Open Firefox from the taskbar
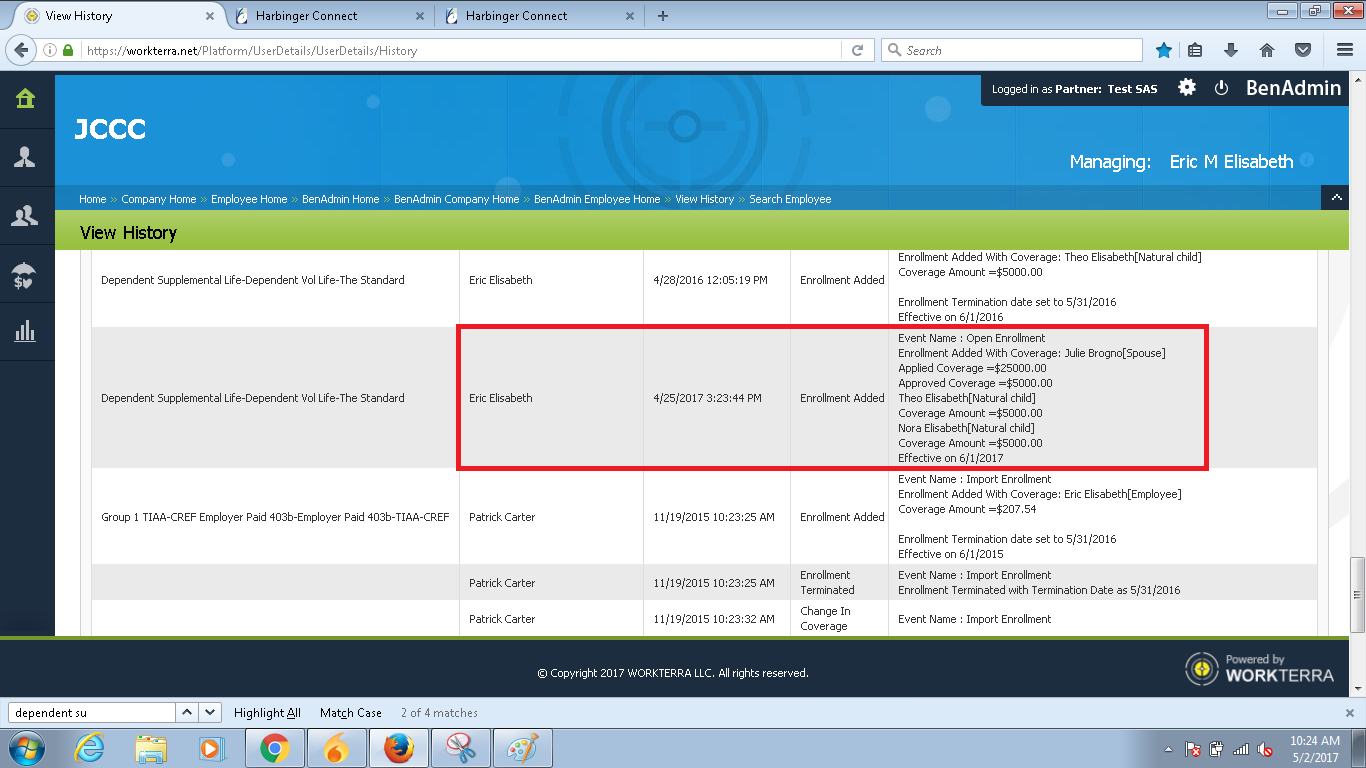This screenshot has width=1366, height=768. click(399, 748)
